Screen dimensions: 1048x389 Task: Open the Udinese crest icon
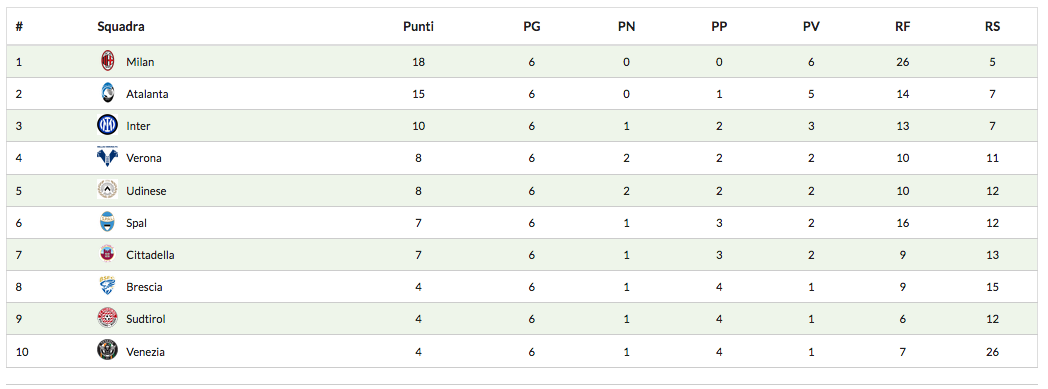pos(107,190)
